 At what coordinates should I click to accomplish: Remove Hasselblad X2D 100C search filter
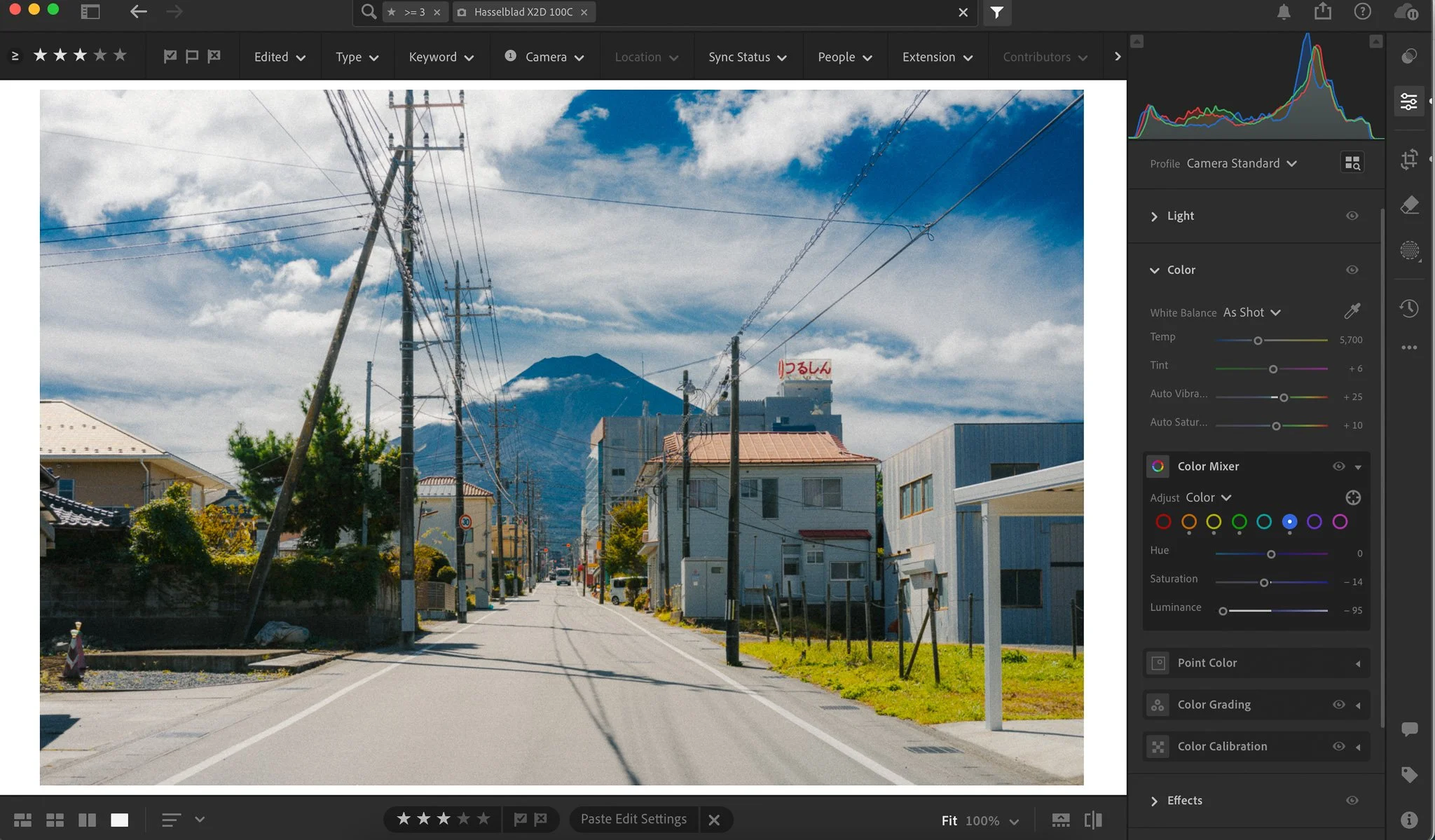tap(584, 12)
